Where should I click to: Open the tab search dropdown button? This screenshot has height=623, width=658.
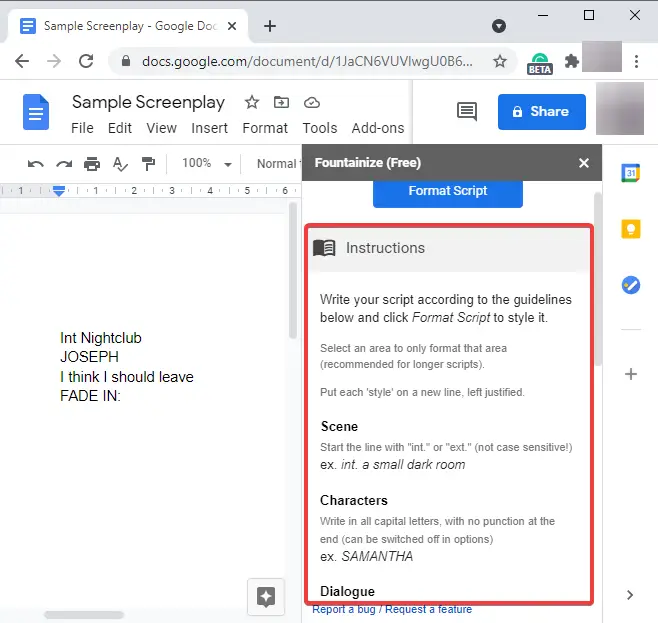click(x=499, y=26)
